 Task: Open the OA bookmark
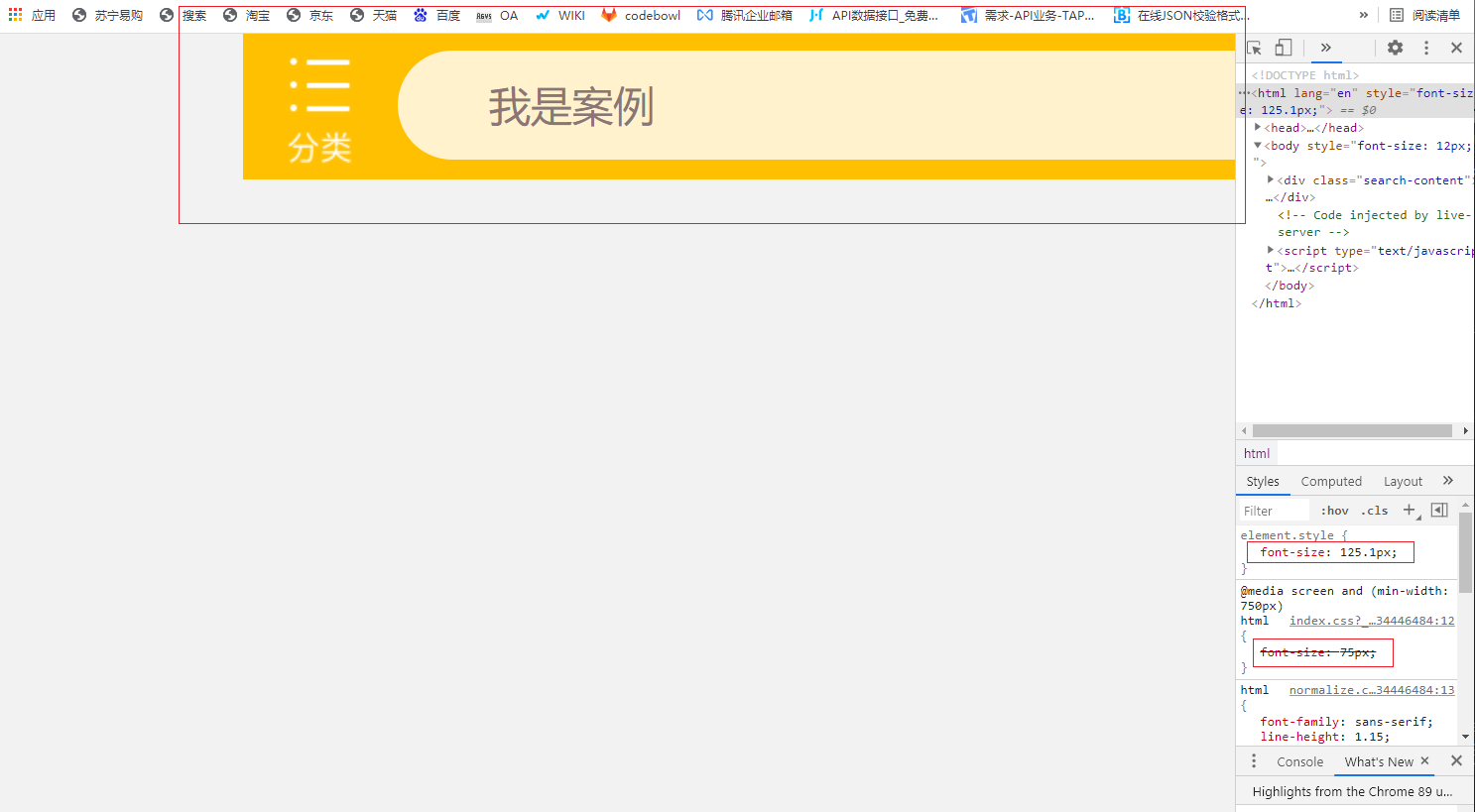click(x=497, y=15)
